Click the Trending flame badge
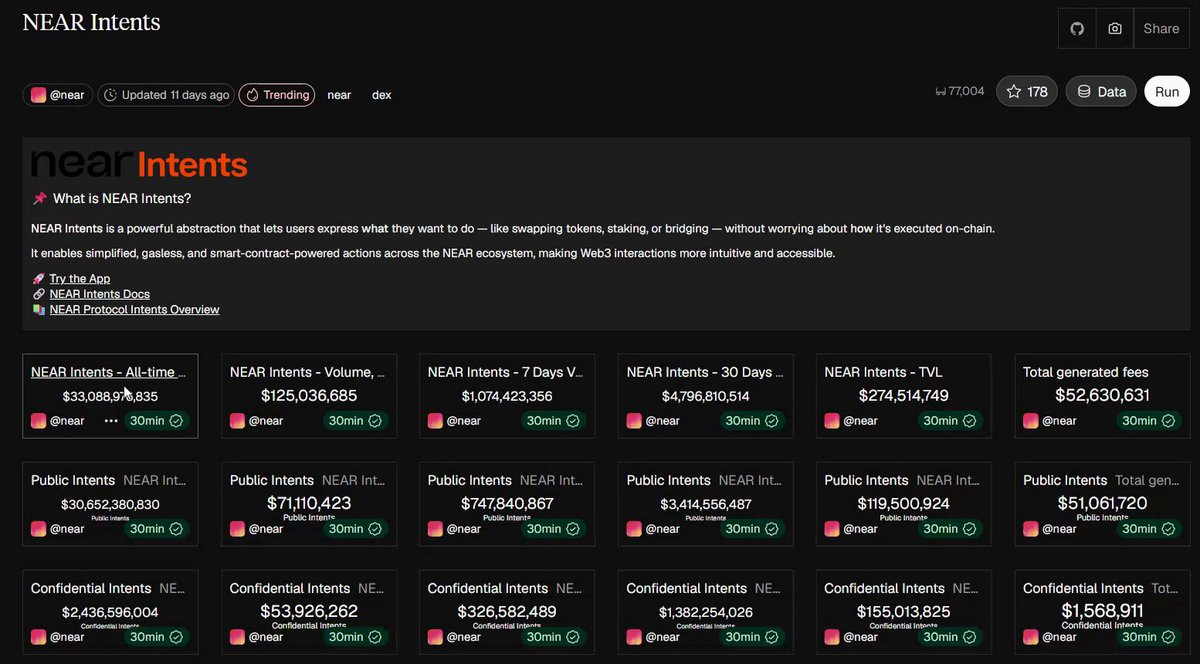 (277, 95)
